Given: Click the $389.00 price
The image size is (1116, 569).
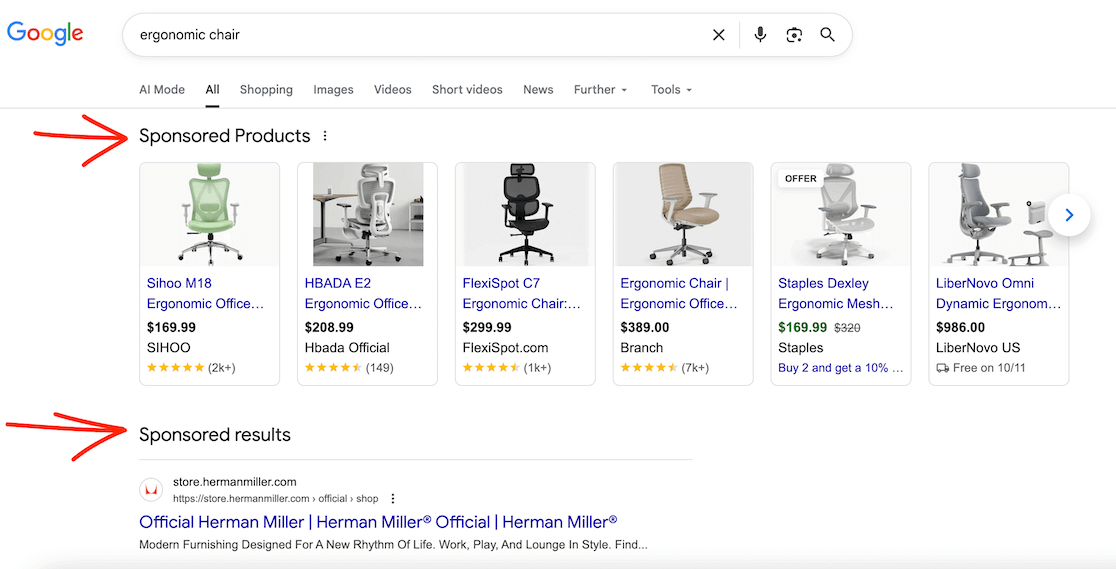Looking at the screenshot, I should point(645,328).
